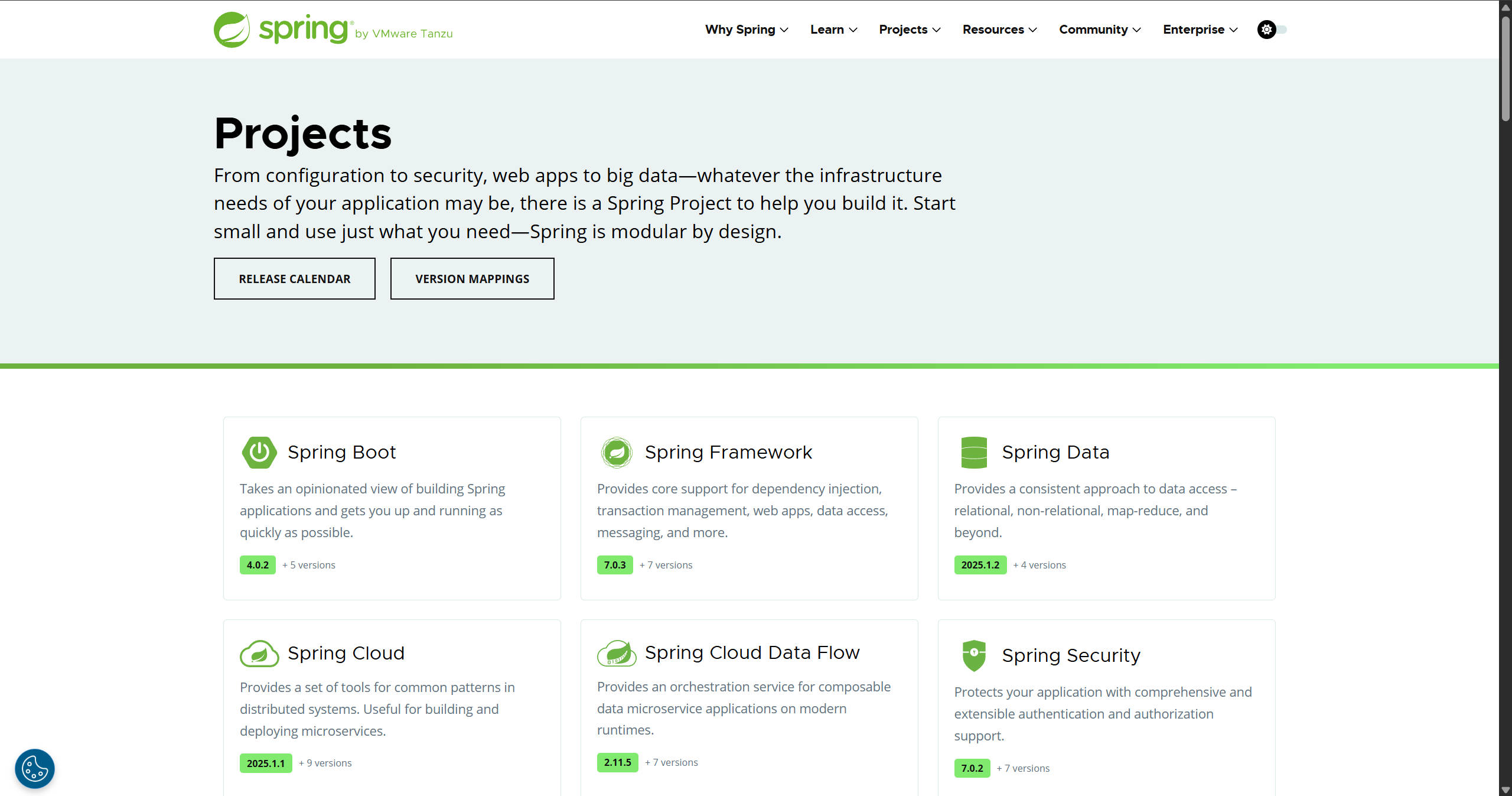Click Spring Framework '+ 7 versions' link

tap(666, 565)
